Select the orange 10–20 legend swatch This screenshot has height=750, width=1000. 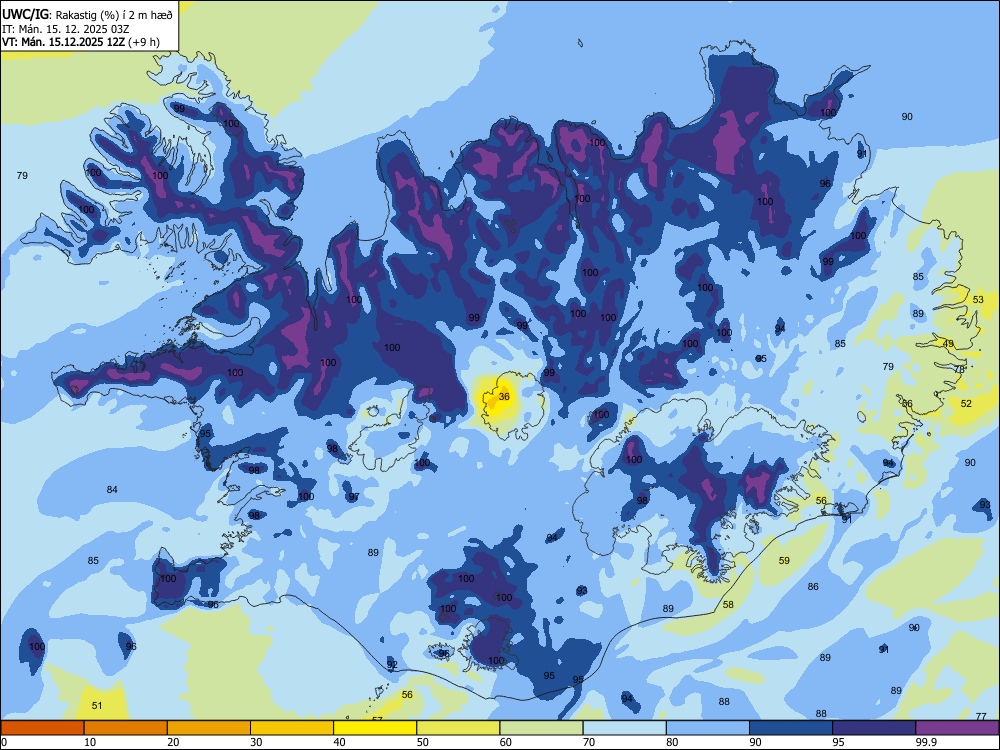tap(126, 728)
